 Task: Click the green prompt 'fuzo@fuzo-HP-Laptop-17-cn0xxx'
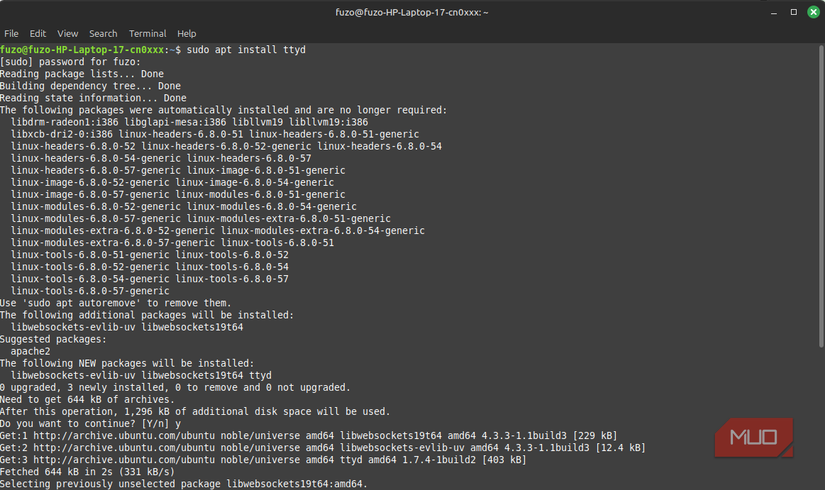click(x=82, y=49)
